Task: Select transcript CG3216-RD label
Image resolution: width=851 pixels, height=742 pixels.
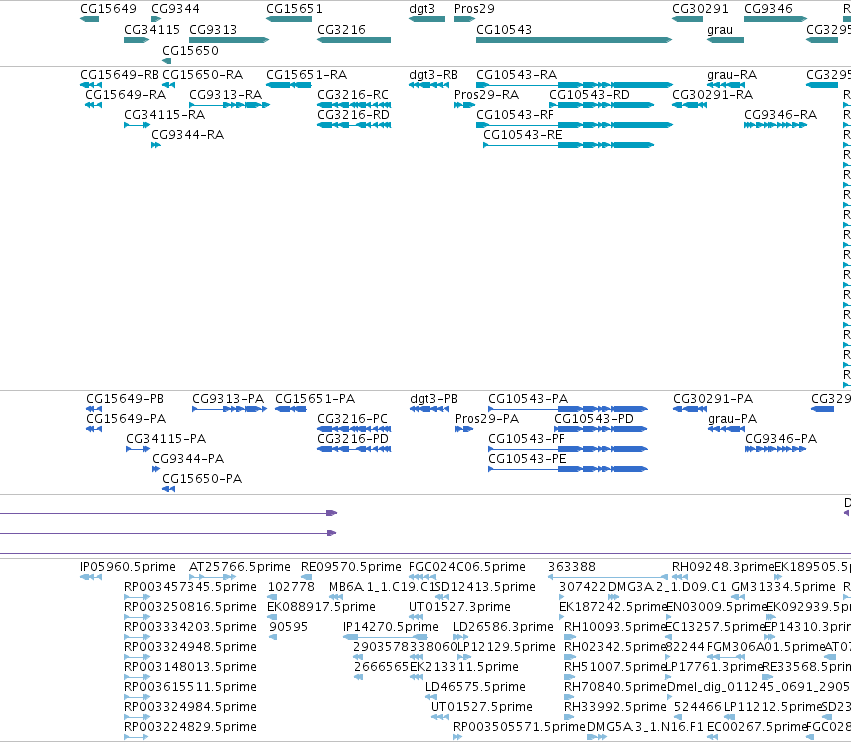Action: (353, 115)
